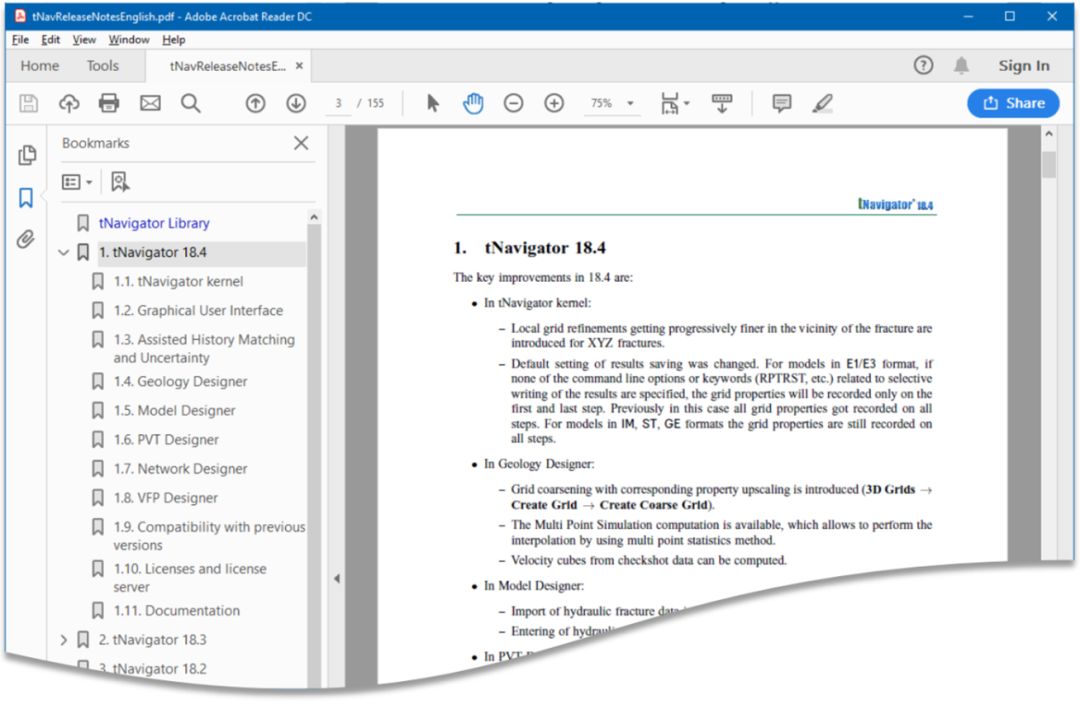Open 1.7. Network Designer bookmark
Screen dimensions: 1080x705
tap(180, 468)
